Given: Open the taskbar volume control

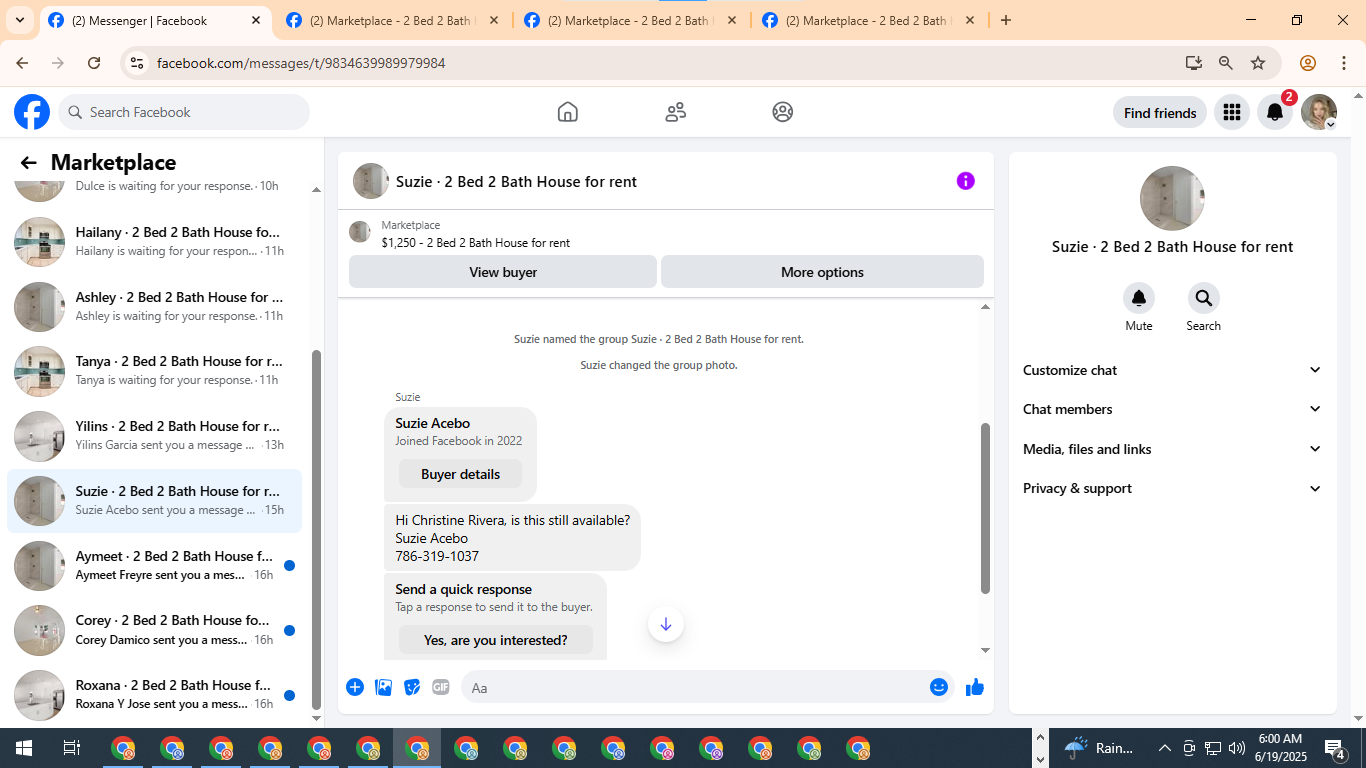Looking at the screenshot, I should [1237, 748].
